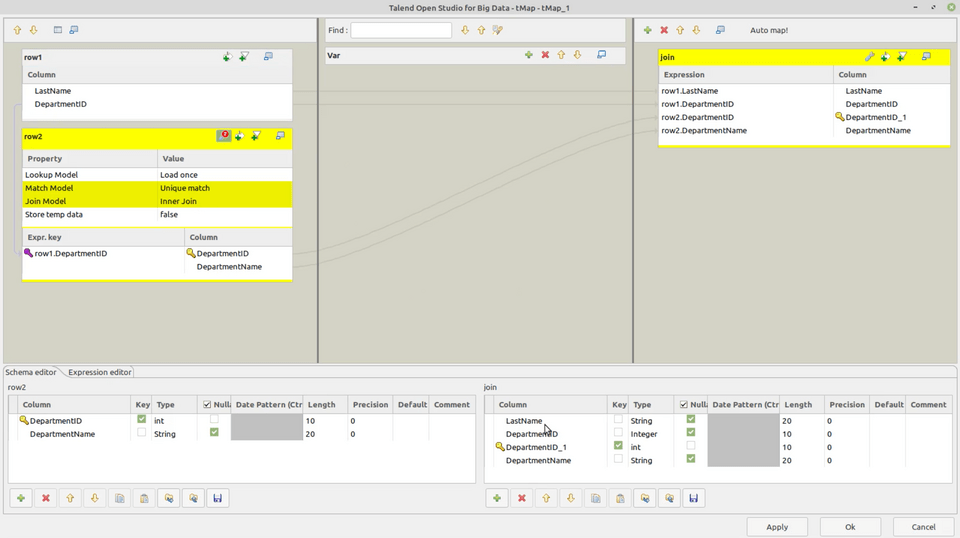Save the join schema using the floppy disk icon
This screenshot has height=538, width=960.
pyautogui.click(x=694, y=498)
